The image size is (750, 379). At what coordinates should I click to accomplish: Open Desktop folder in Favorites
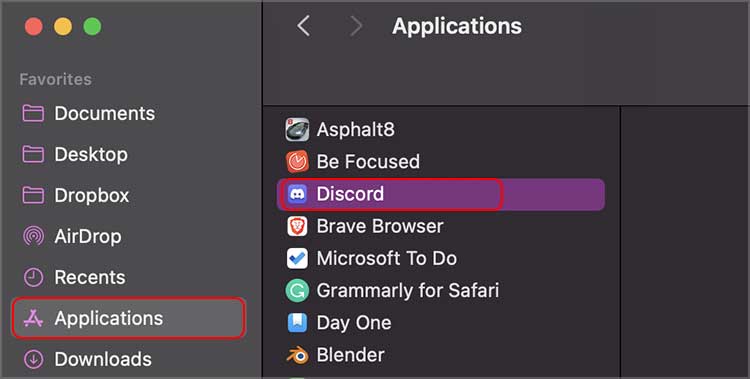point(75,154)
